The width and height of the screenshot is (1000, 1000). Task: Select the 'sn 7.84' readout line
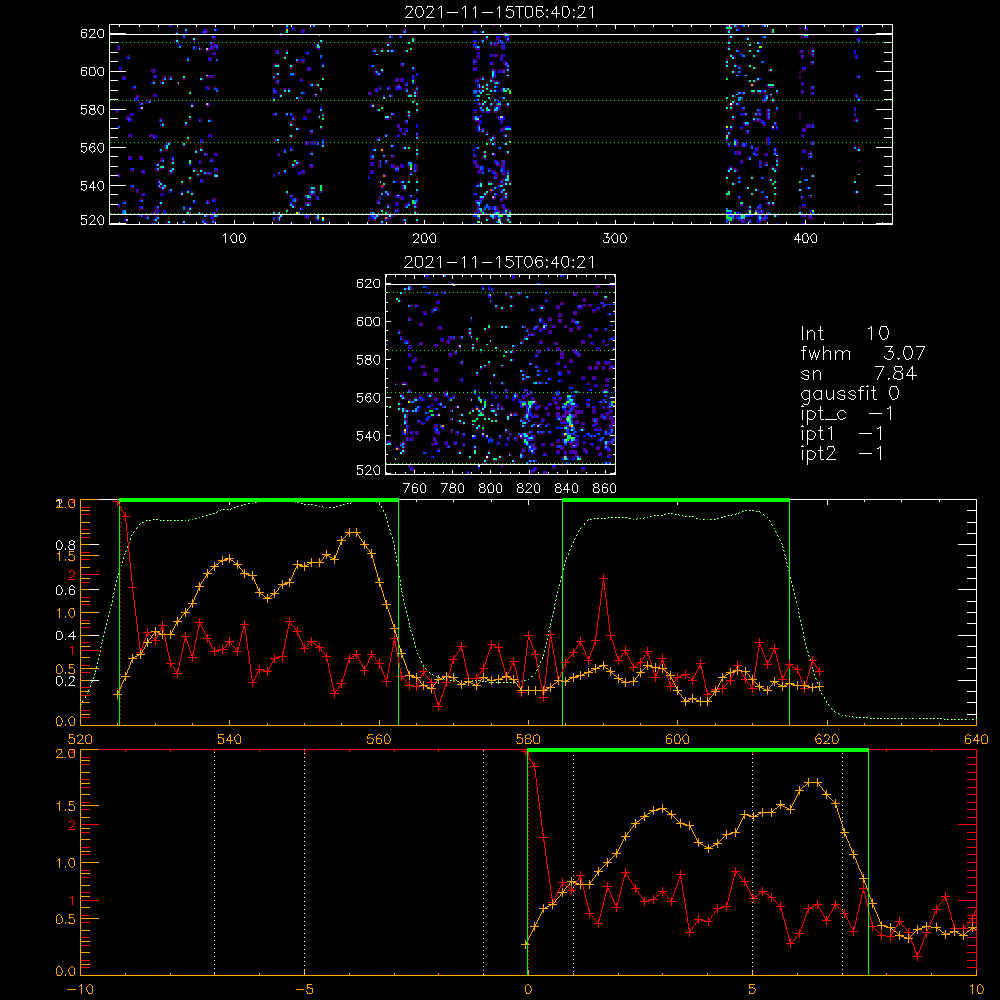[x=858, y=374]
